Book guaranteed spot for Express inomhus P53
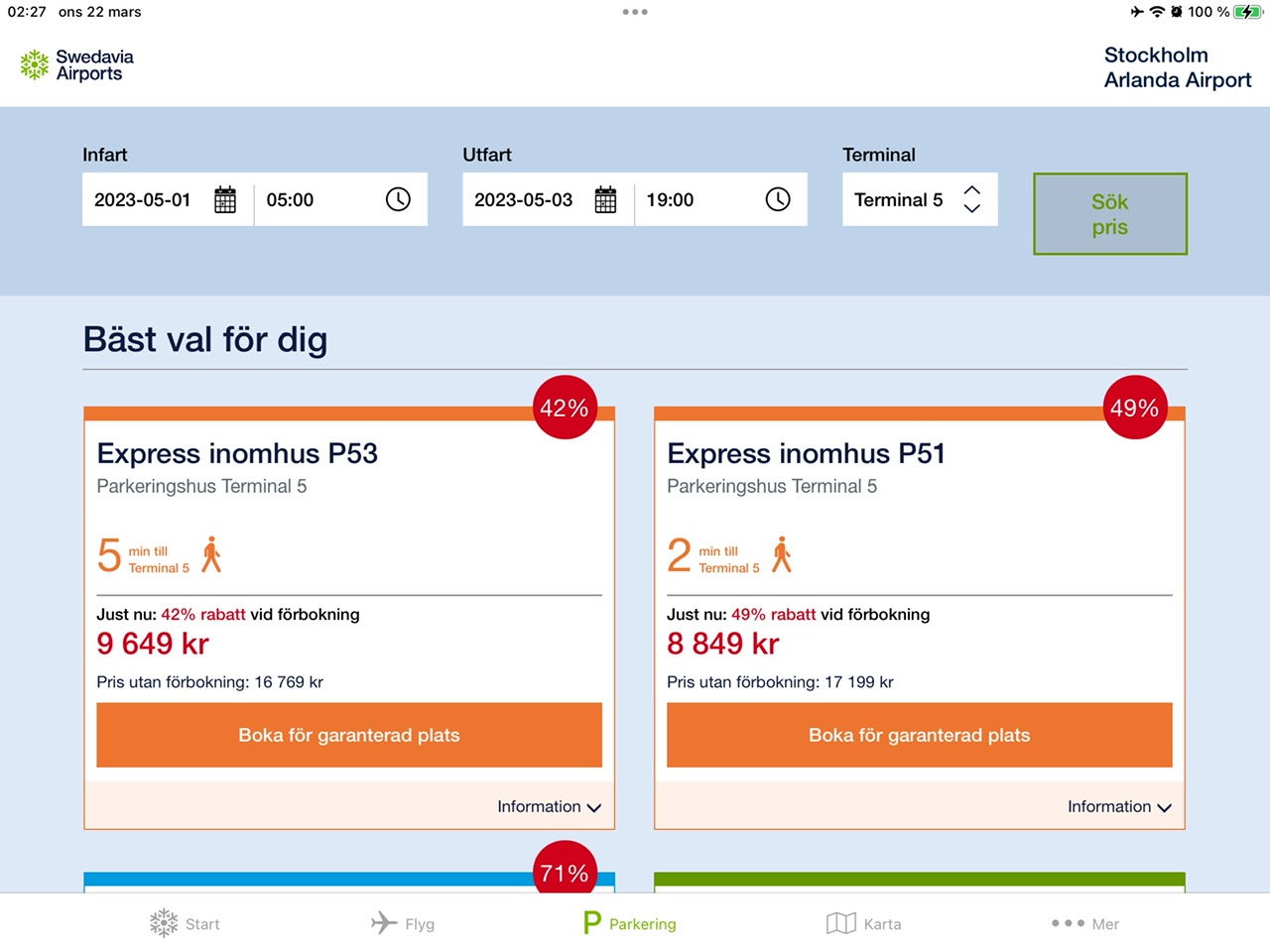This screenshot has height=952, width=1270. 349,735
